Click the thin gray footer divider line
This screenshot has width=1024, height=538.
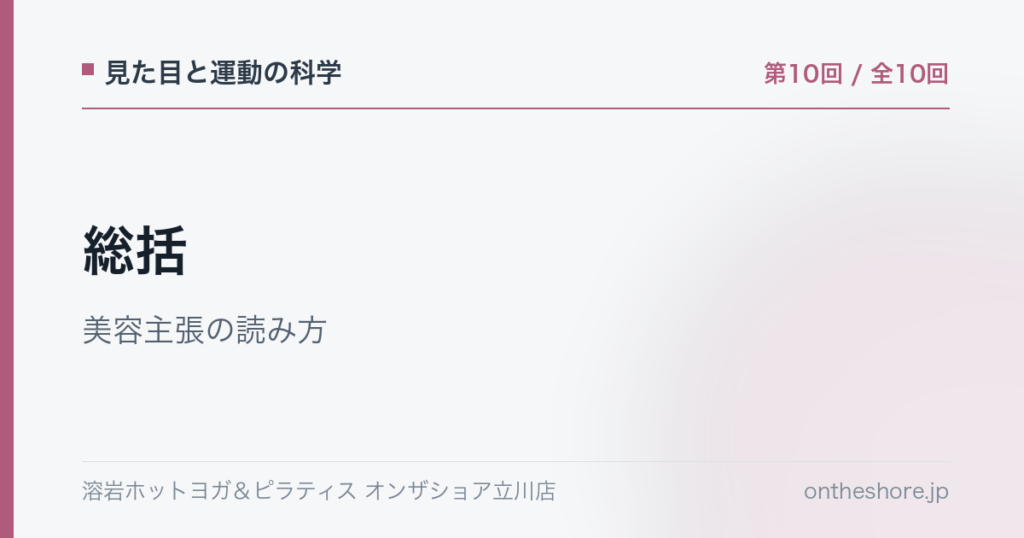515,462
